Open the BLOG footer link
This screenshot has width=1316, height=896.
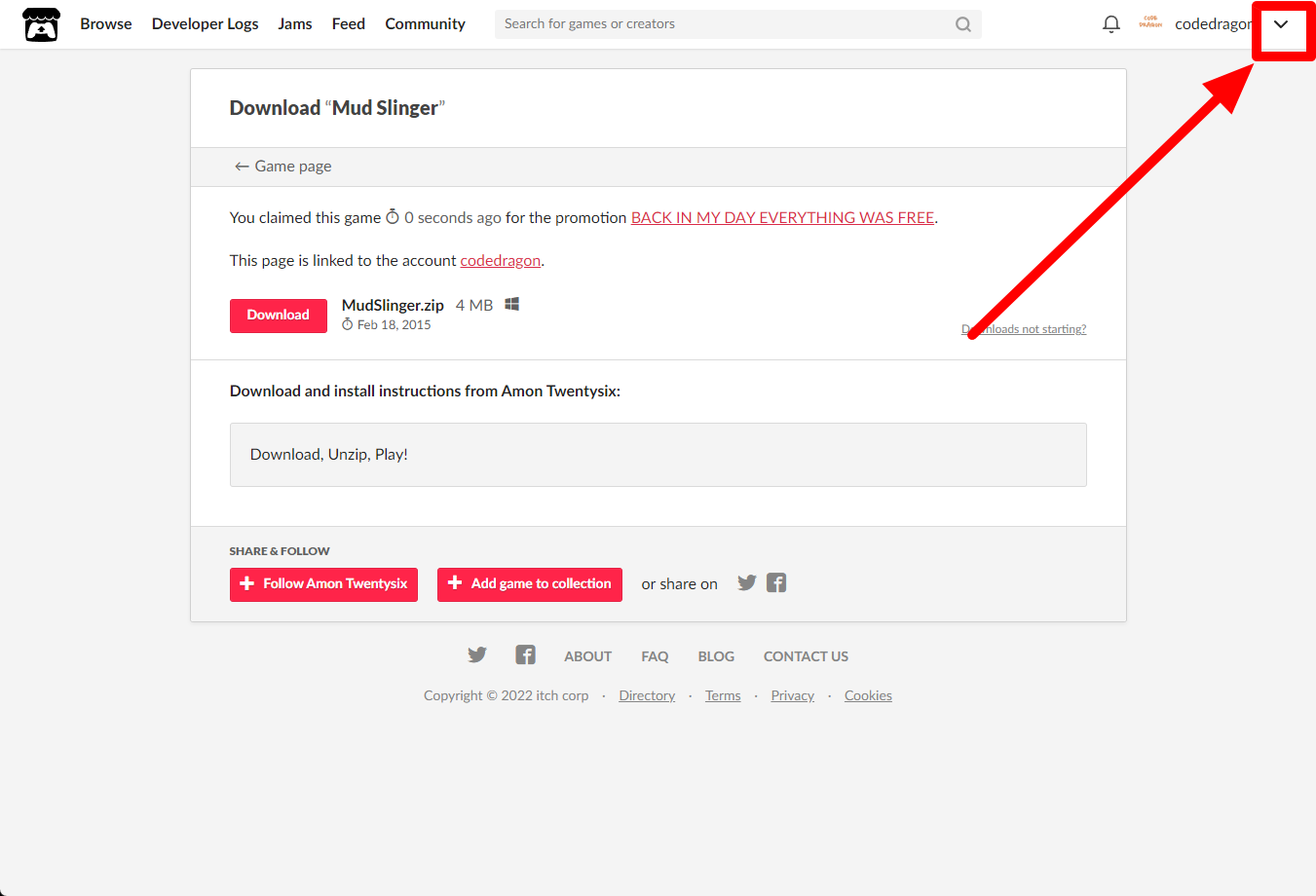[716, 656]
